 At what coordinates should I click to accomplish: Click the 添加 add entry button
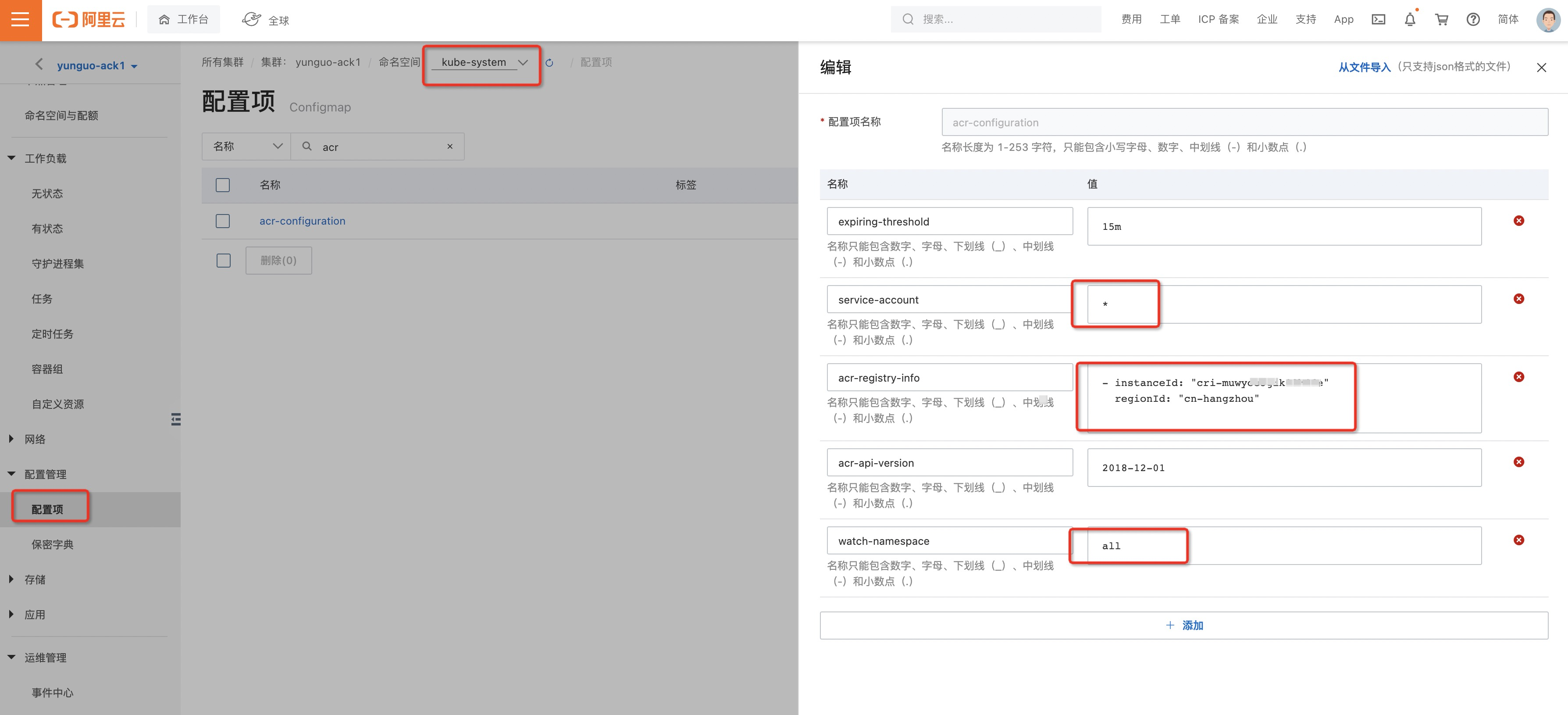(1183, 626)
